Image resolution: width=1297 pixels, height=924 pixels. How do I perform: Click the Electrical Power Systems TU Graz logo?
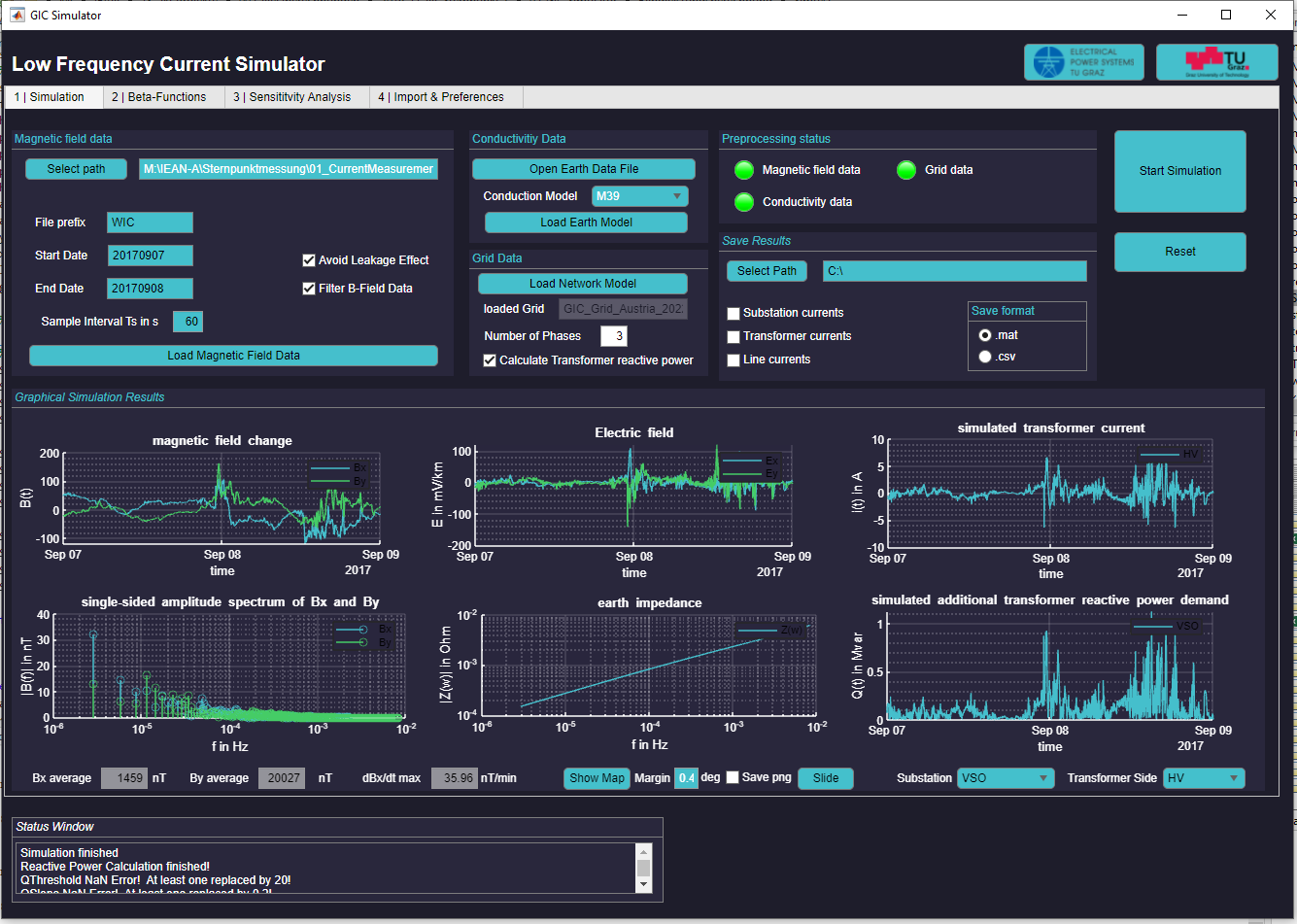(1083, 62)
